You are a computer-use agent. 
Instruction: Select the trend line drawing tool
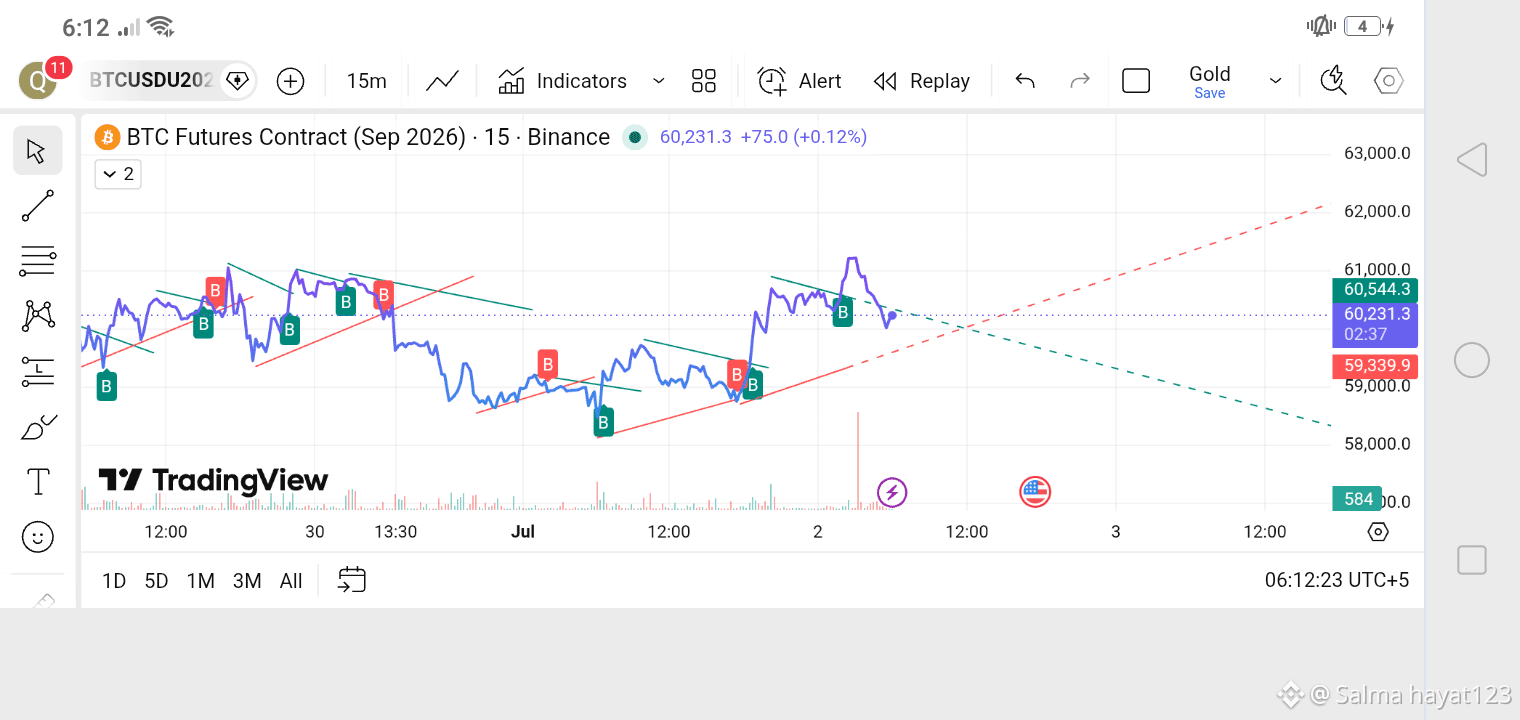37,206
